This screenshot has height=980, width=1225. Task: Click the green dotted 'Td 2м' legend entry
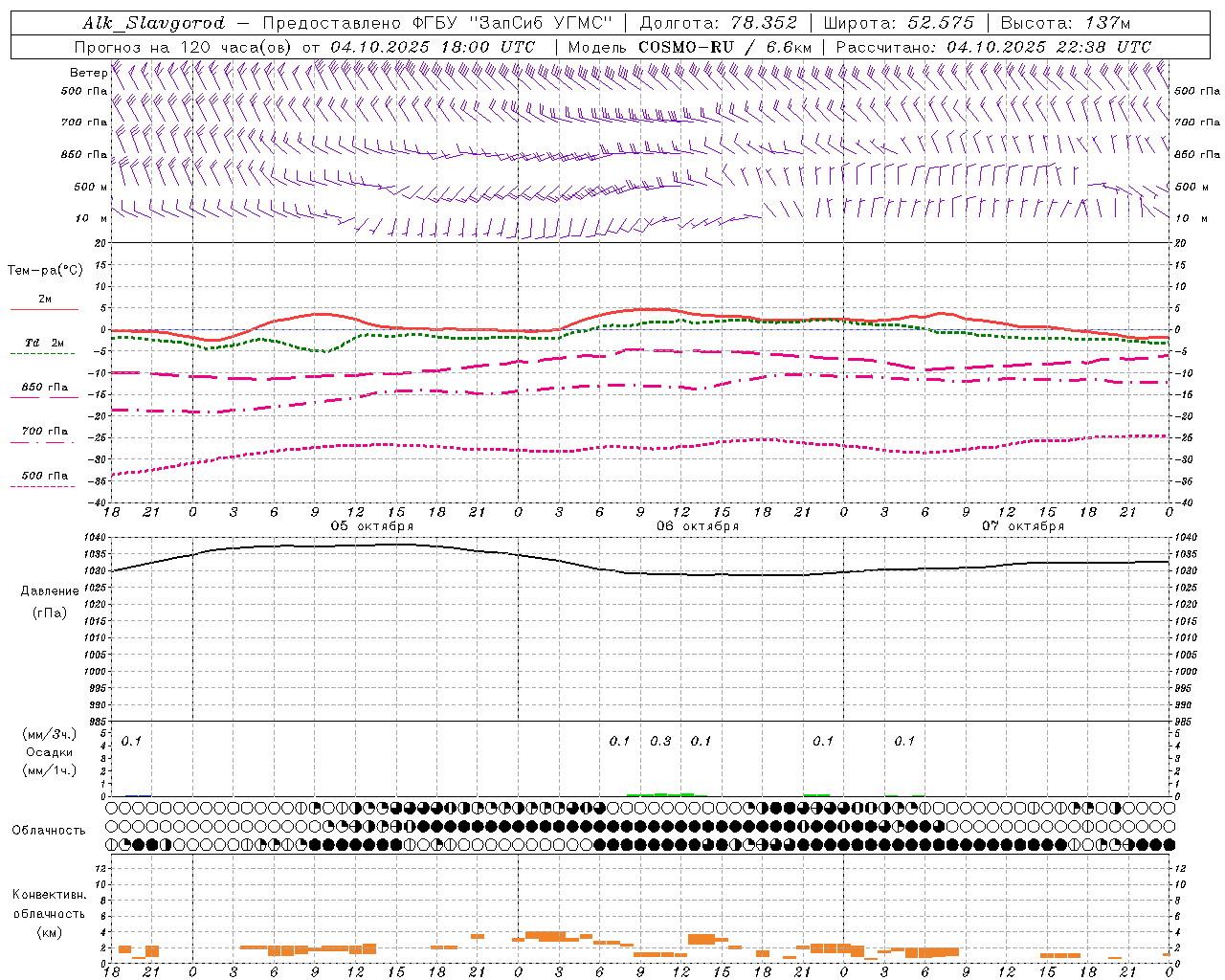point(44,347)
